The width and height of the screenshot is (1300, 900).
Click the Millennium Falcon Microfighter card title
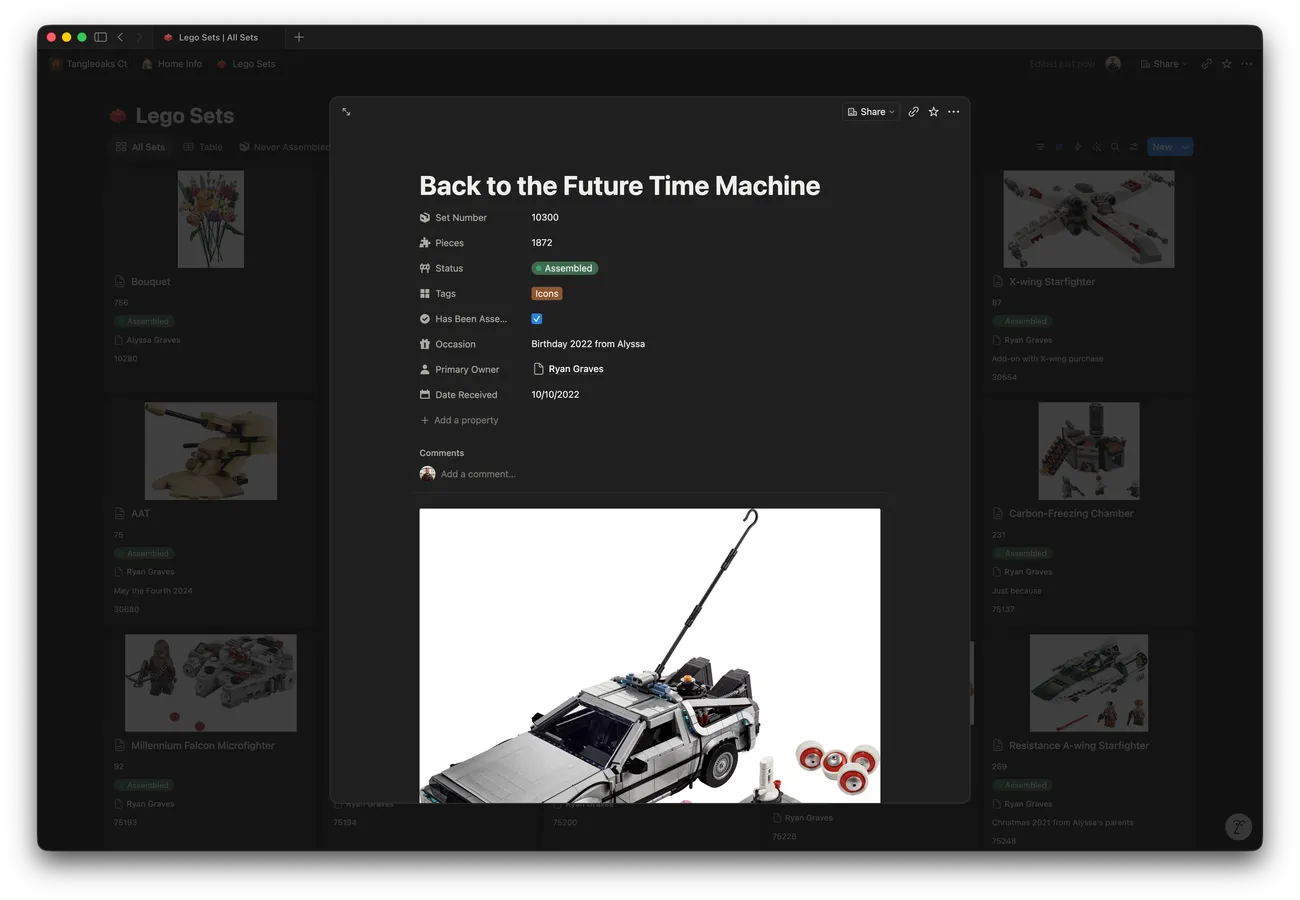click(x=203, y=746)
